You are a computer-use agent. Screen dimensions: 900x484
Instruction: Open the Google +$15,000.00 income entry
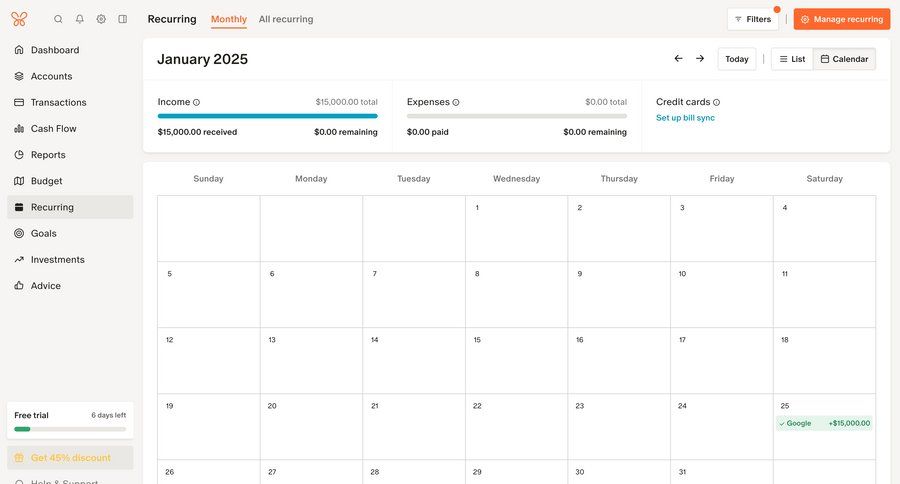pyautogui.click(x=824, y=423)
